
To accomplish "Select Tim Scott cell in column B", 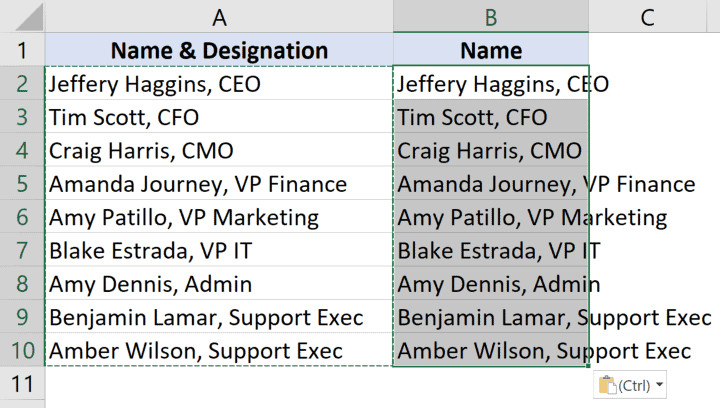I will pos(491,117).
